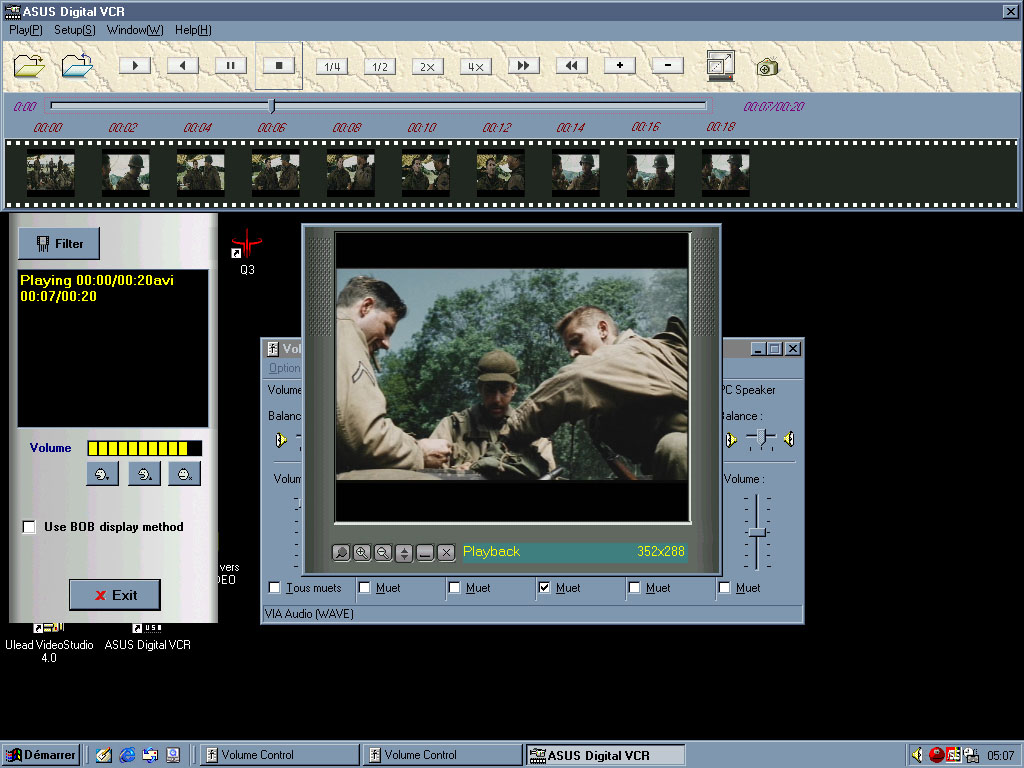Set playback speed to 2x

428,67
